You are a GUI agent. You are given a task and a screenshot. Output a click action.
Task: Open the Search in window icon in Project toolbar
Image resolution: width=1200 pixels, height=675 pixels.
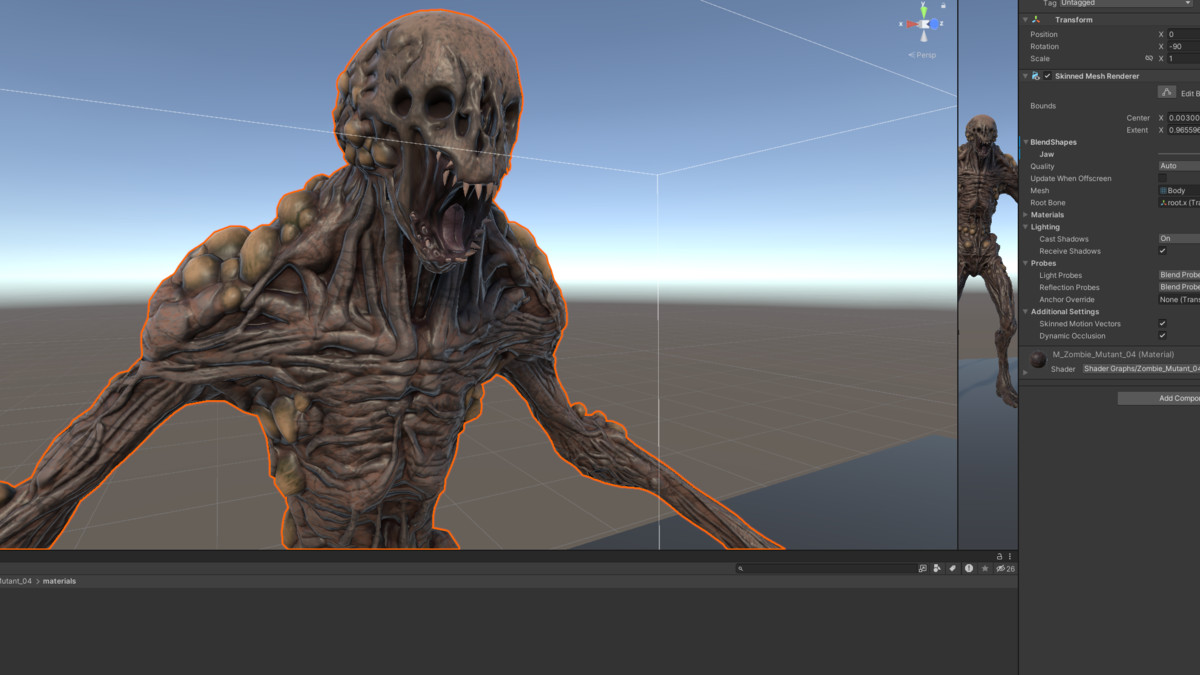coord(922,568)
